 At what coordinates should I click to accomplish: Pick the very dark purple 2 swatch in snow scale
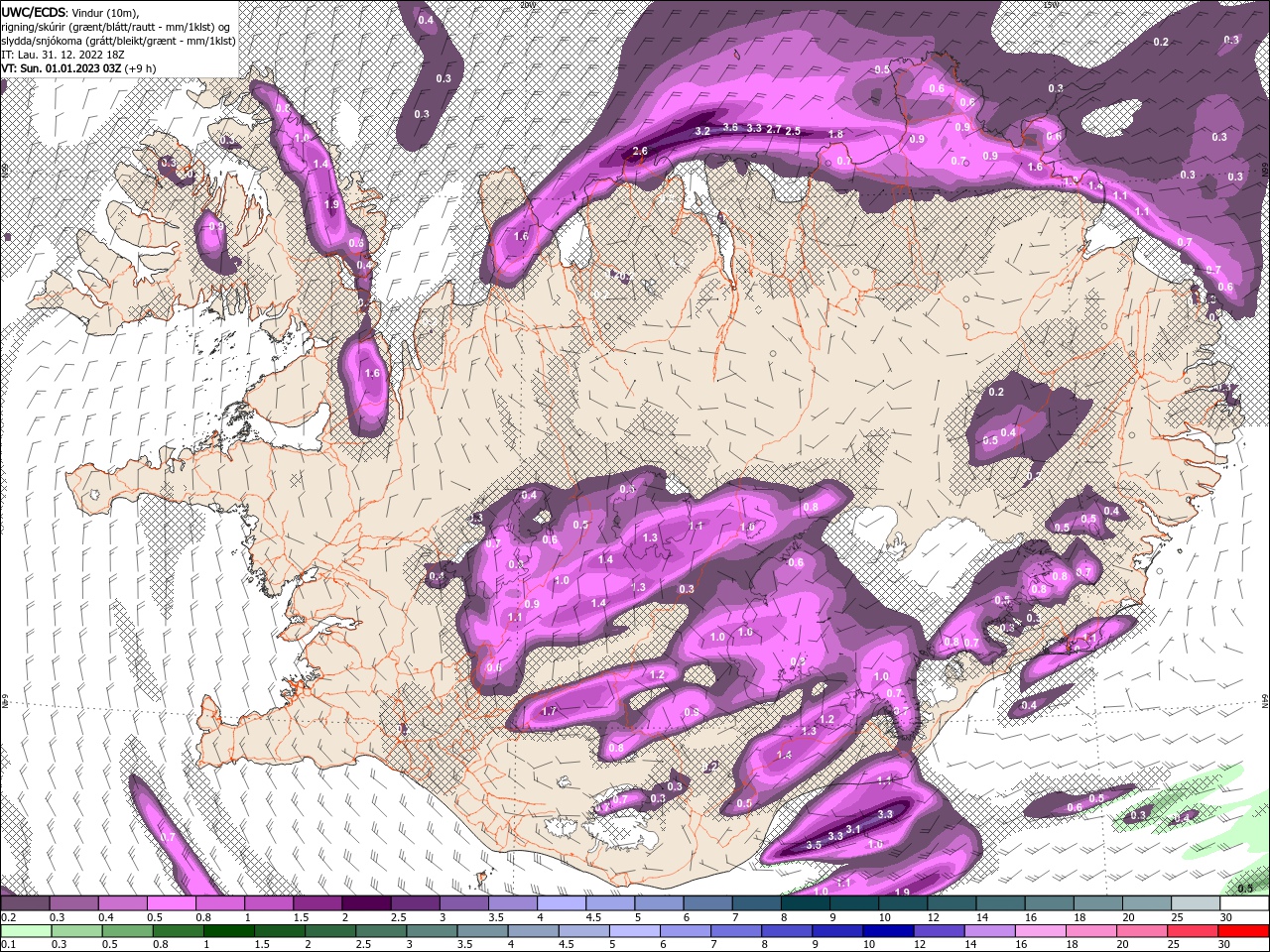pos(365,903)
